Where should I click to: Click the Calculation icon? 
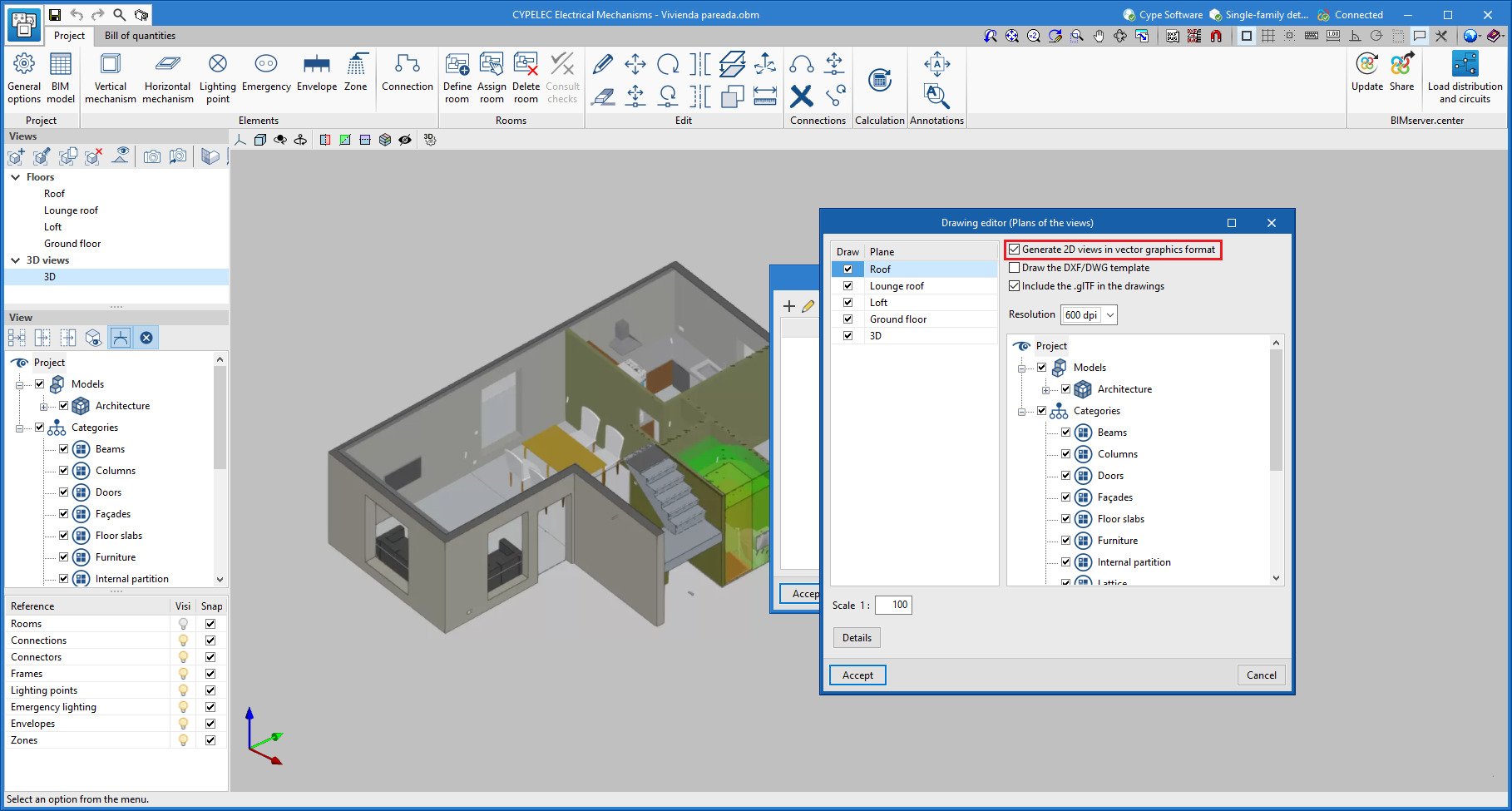[x=879, y=82]
